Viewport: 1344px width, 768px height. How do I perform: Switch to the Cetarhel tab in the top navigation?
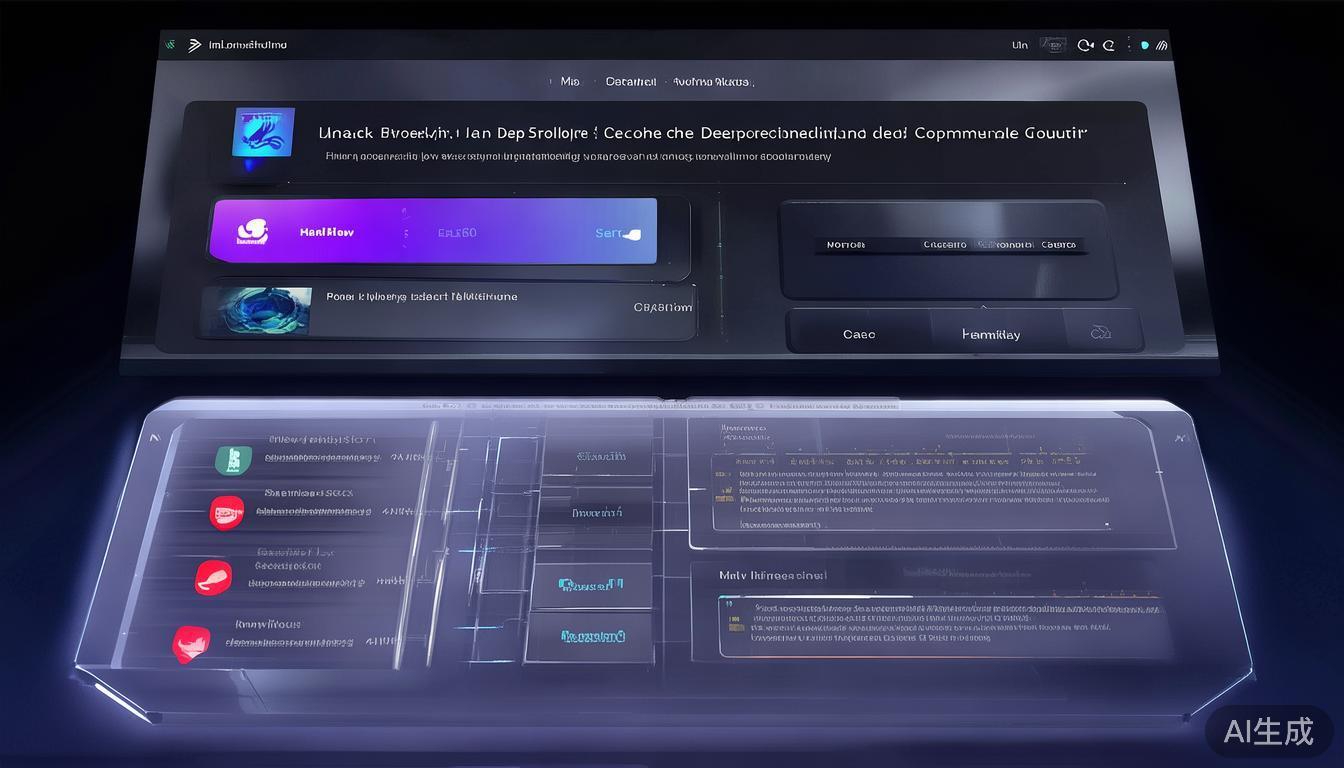(631, 82)
